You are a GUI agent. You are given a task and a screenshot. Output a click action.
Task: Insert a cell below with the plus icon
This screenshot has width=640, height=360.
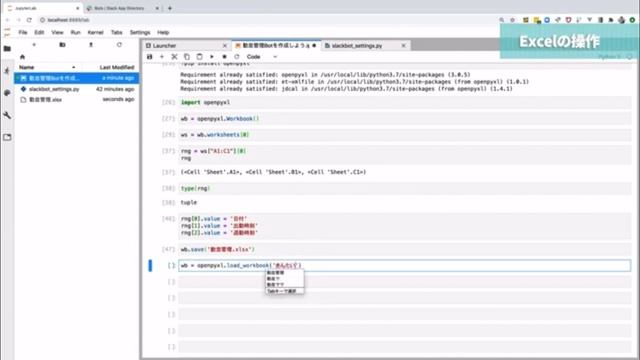click(x=162, y=57)
